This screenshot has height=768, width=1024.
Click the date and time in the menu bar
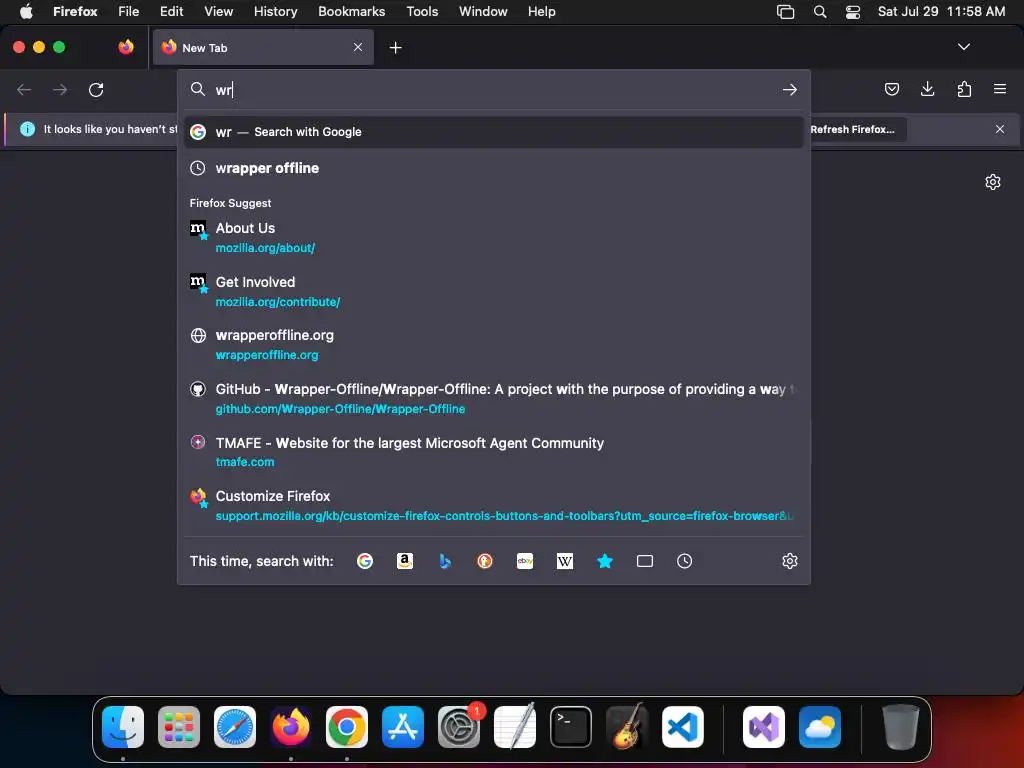tap(941, 12)
